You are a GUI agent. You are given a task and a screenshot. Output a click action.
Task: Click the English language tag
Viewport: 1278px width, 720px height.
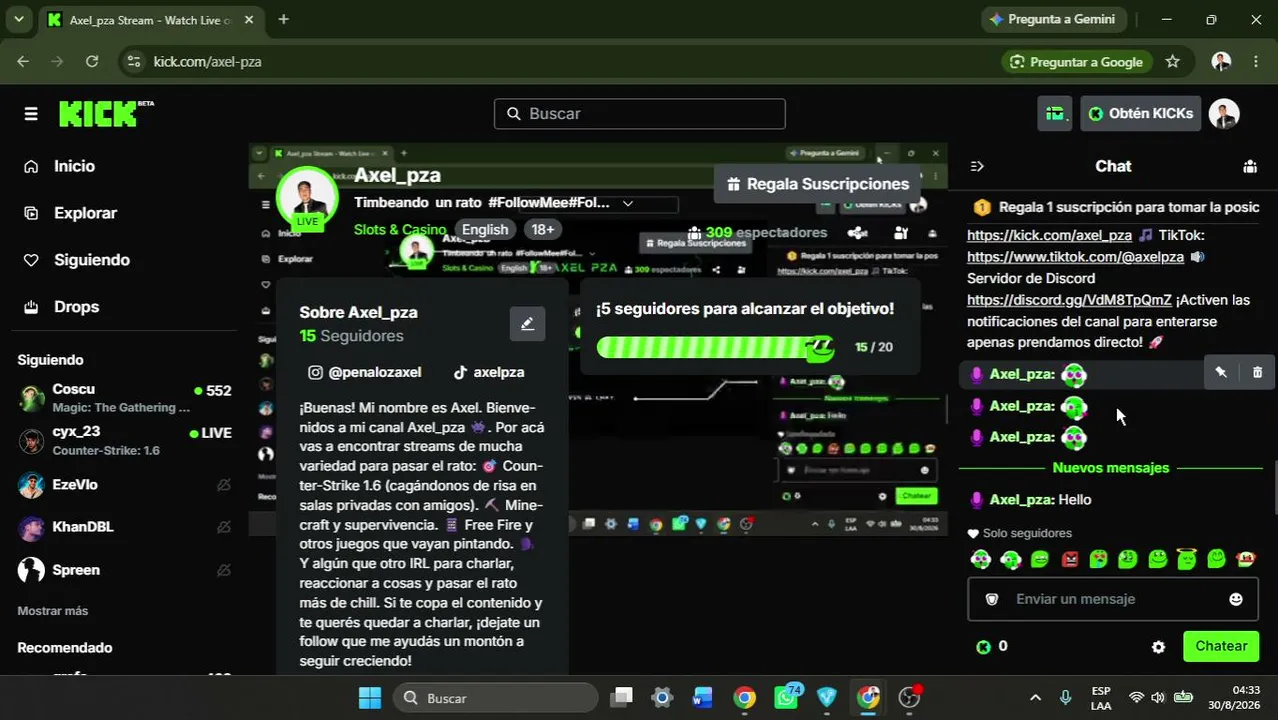[x=485, y=230]
